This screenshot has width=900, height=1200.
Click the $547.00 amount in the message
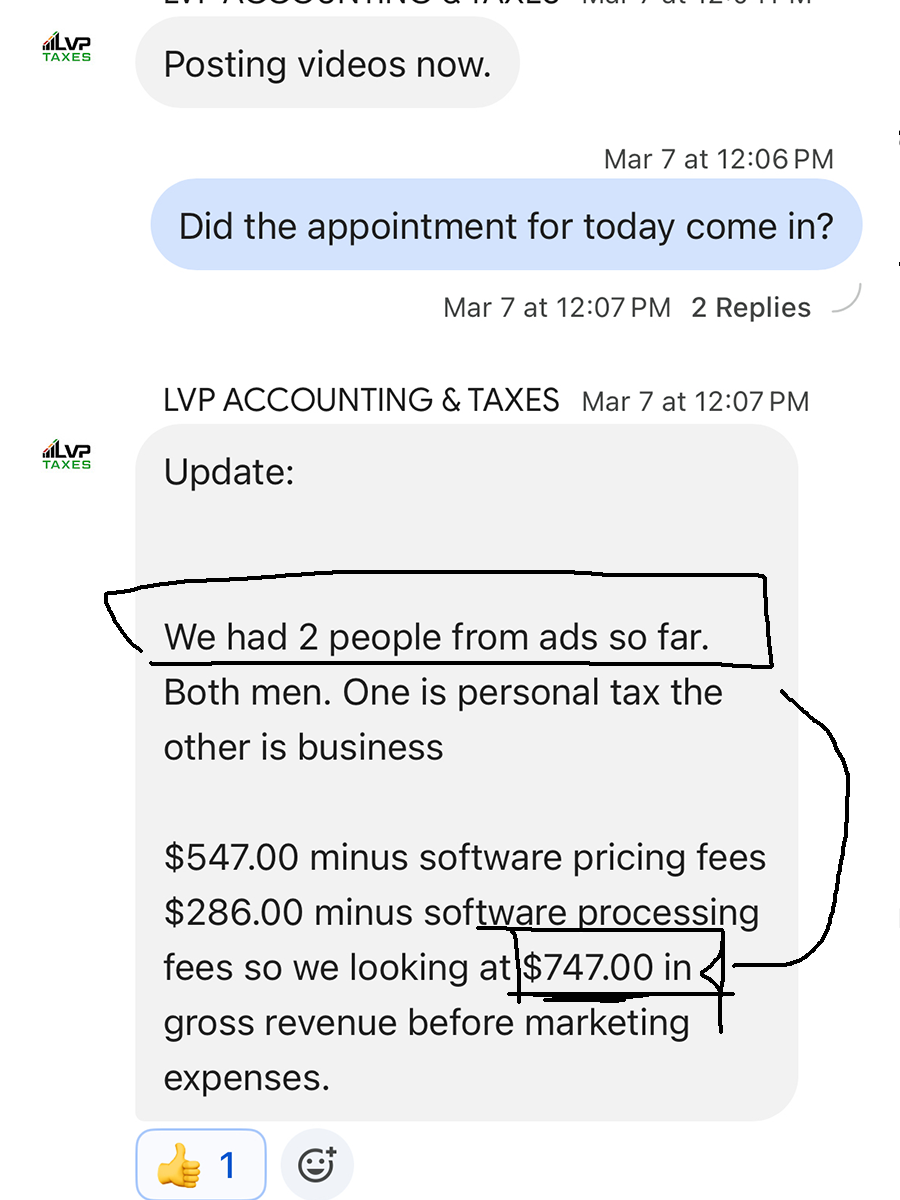pos(230,858)
